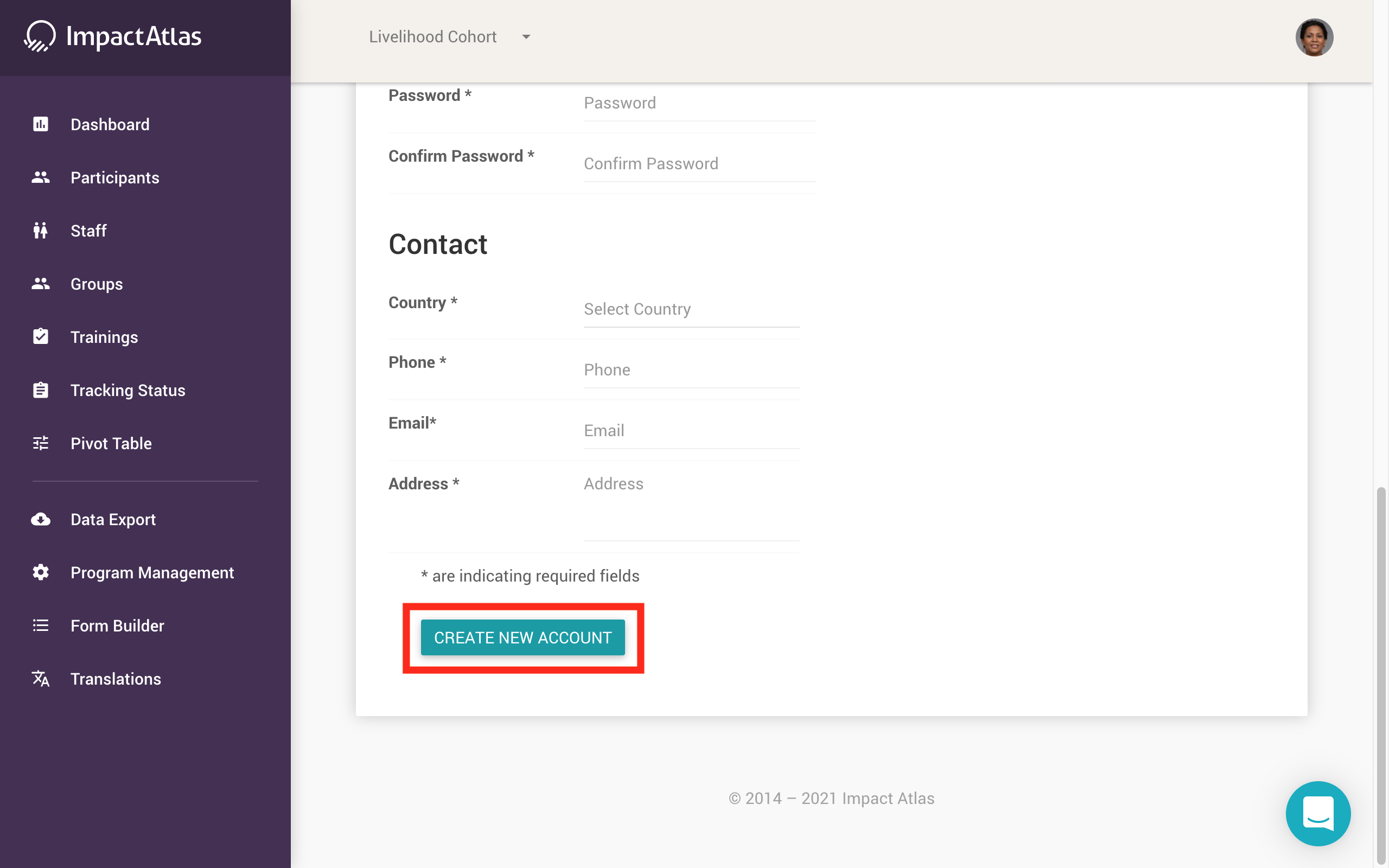Image resolution: width=1389 pixels, height=868 pixels.
Task: Expand the Livelihood Cohort dropdown arrow
Action: click(x=526, y=37)
